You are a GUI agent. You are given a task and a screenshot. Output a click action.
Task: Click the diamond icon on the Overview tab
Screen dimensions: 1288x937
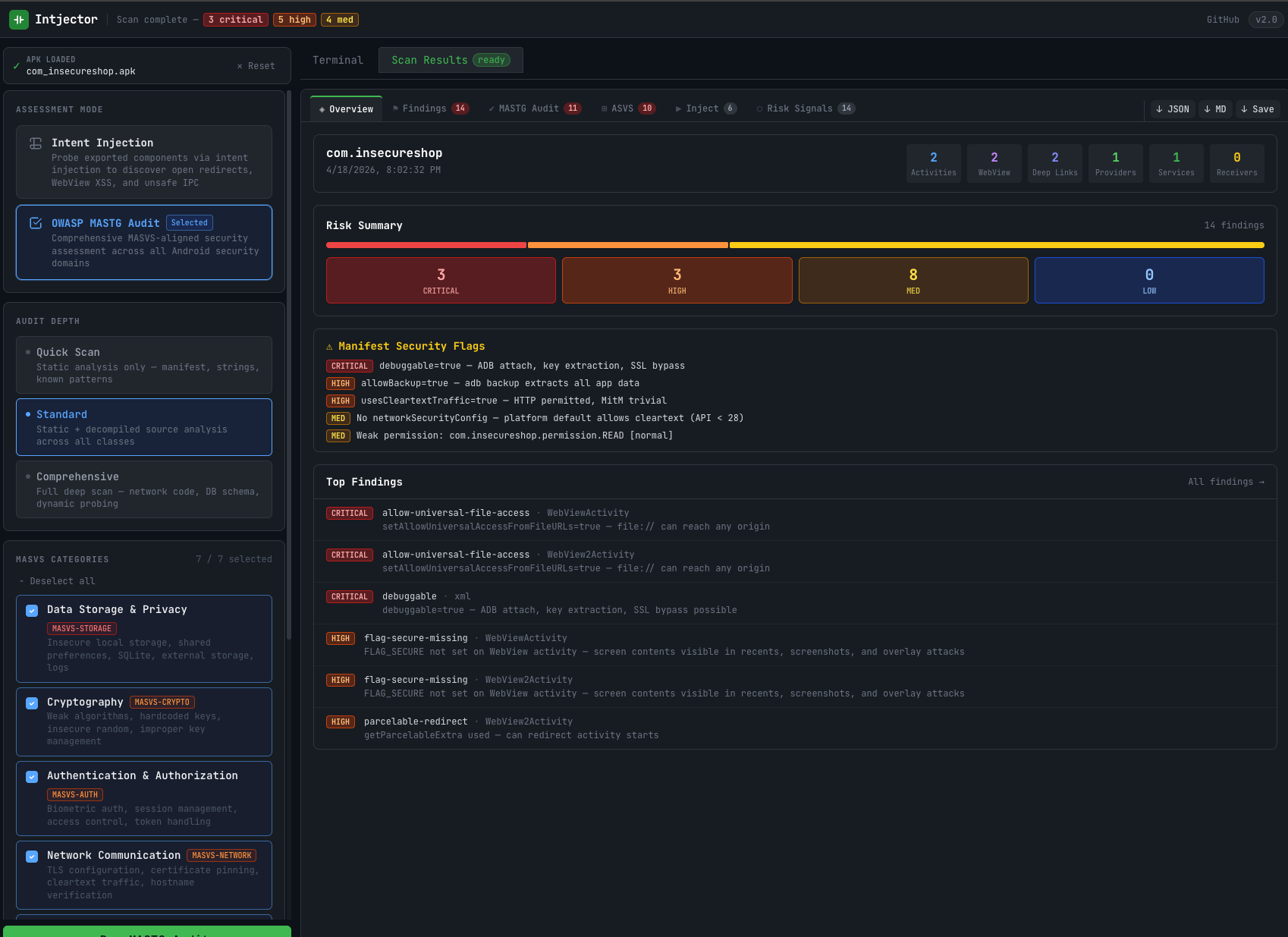(x=322, y=108)
